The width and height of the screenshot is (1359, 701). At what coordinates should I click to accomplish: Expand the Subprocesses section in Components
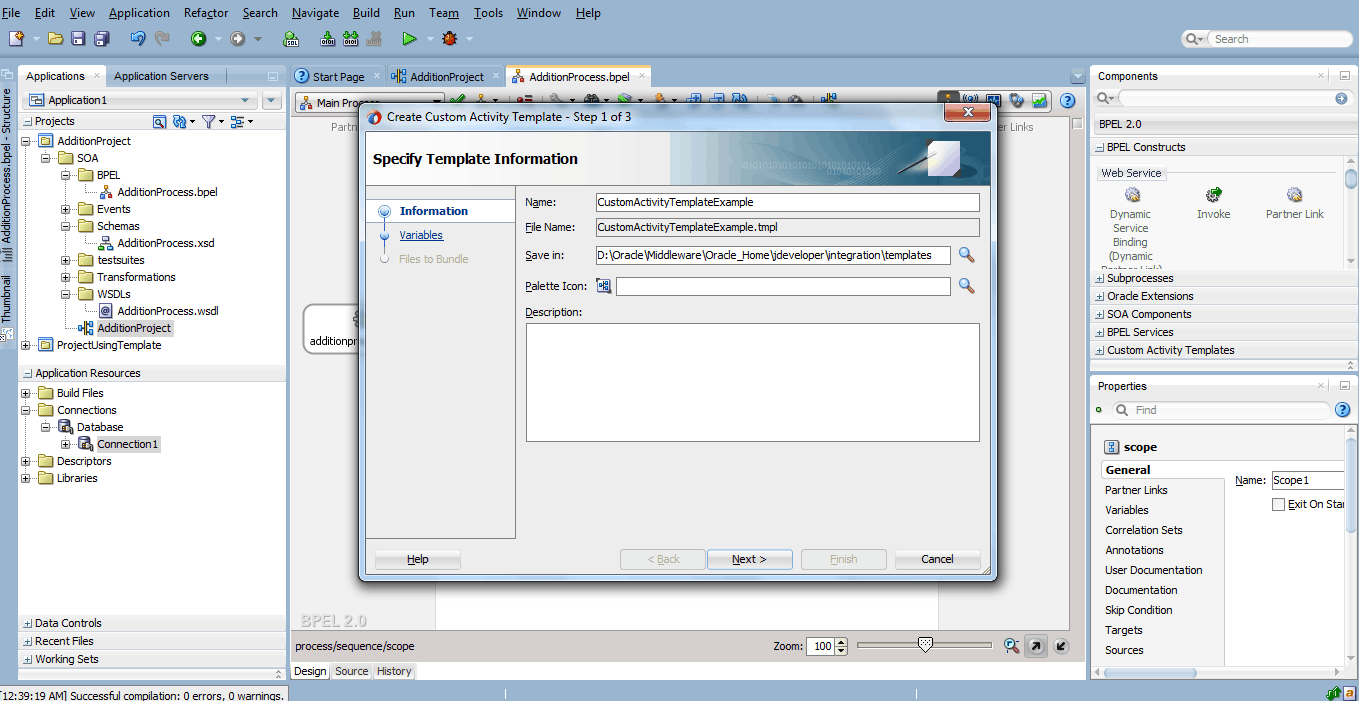(1100, 278)
